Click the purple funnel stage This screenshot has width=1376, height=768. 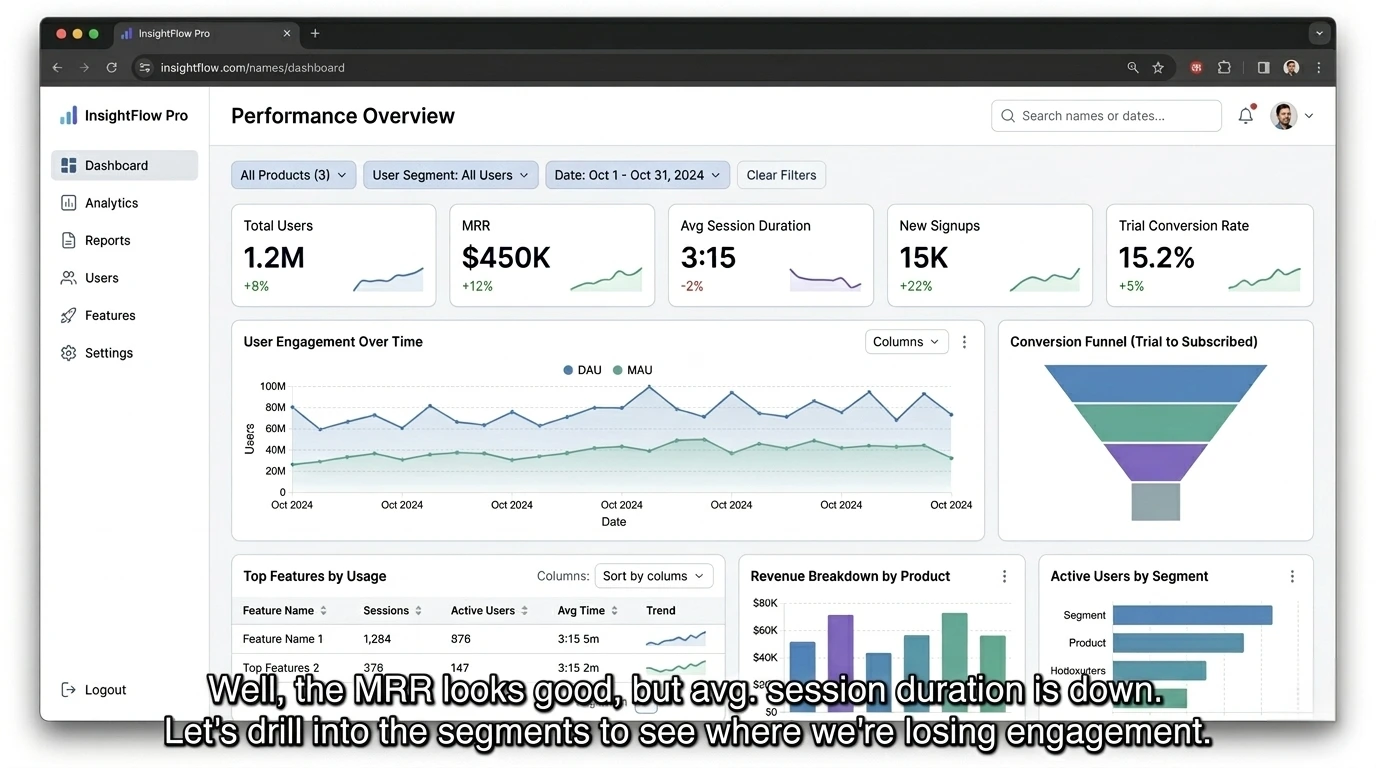1155,462
